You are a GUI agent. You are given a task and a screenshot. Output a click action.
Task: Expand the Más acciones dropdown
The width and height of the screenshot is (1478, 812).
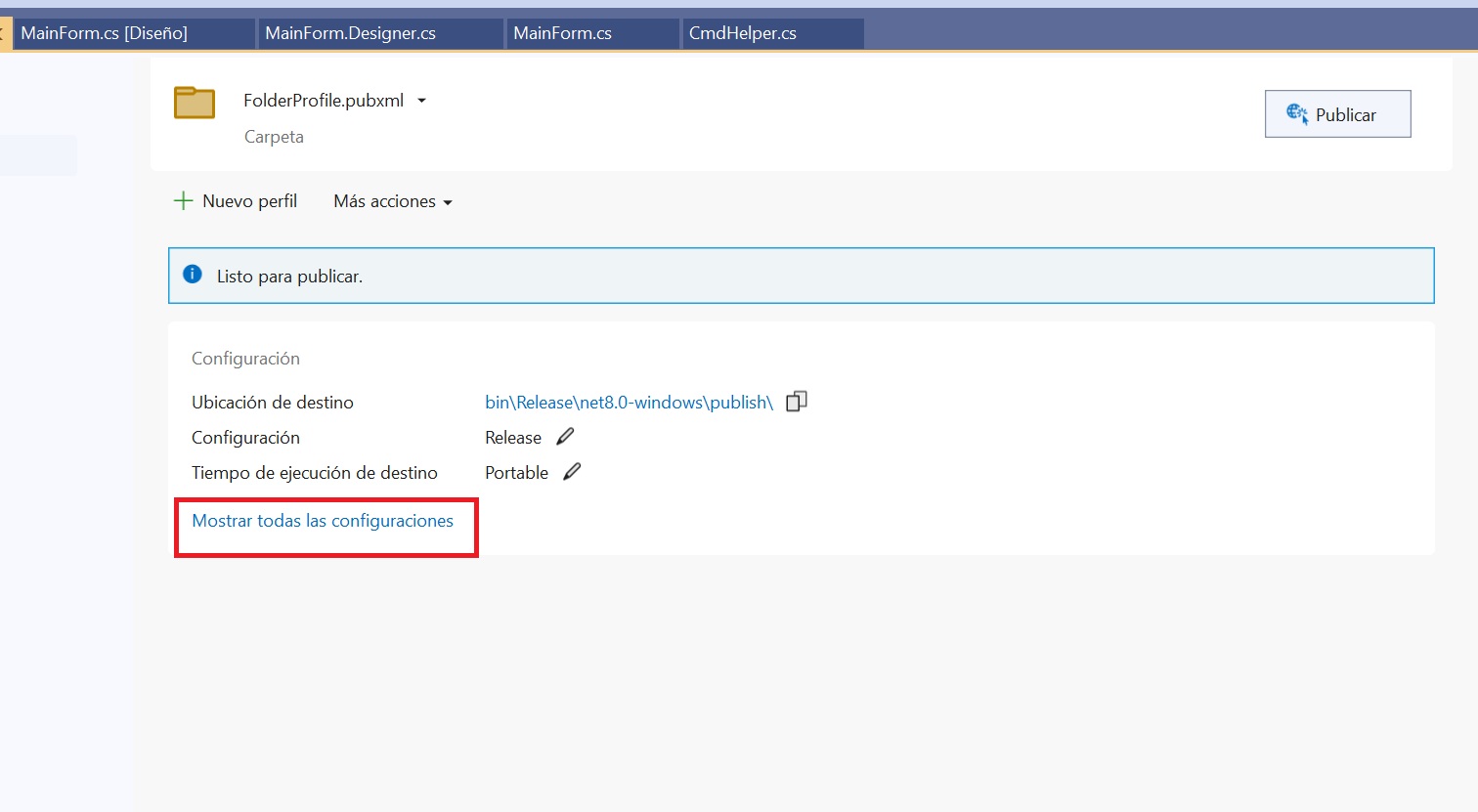pos(448,202)
